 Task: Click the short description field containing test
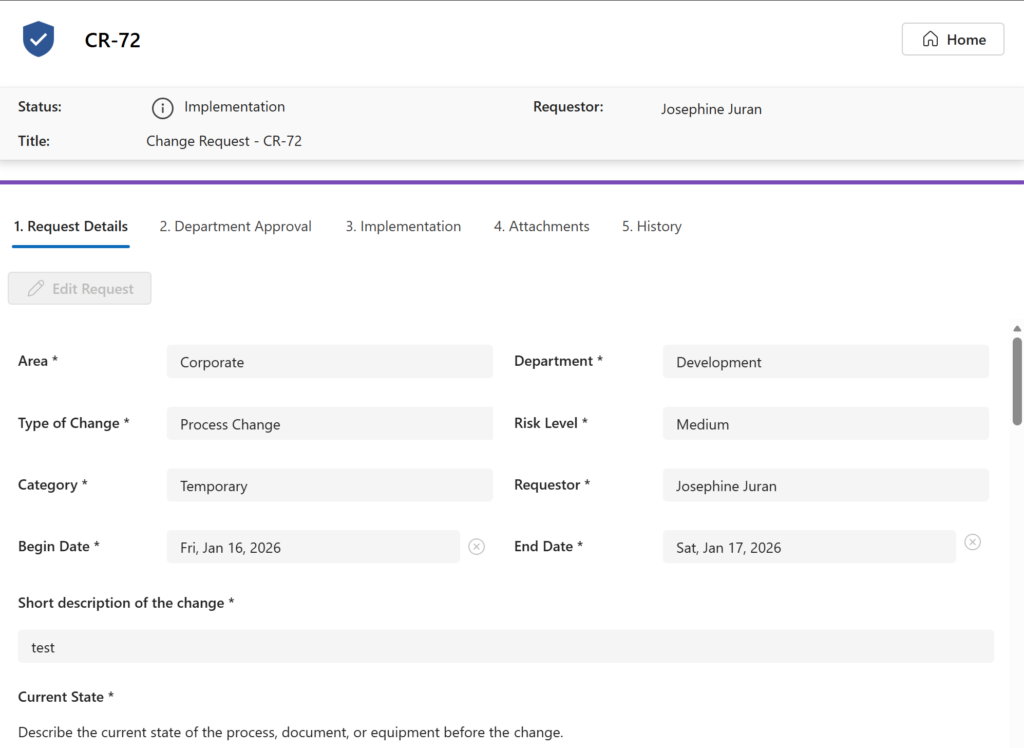tap(505, 647)
